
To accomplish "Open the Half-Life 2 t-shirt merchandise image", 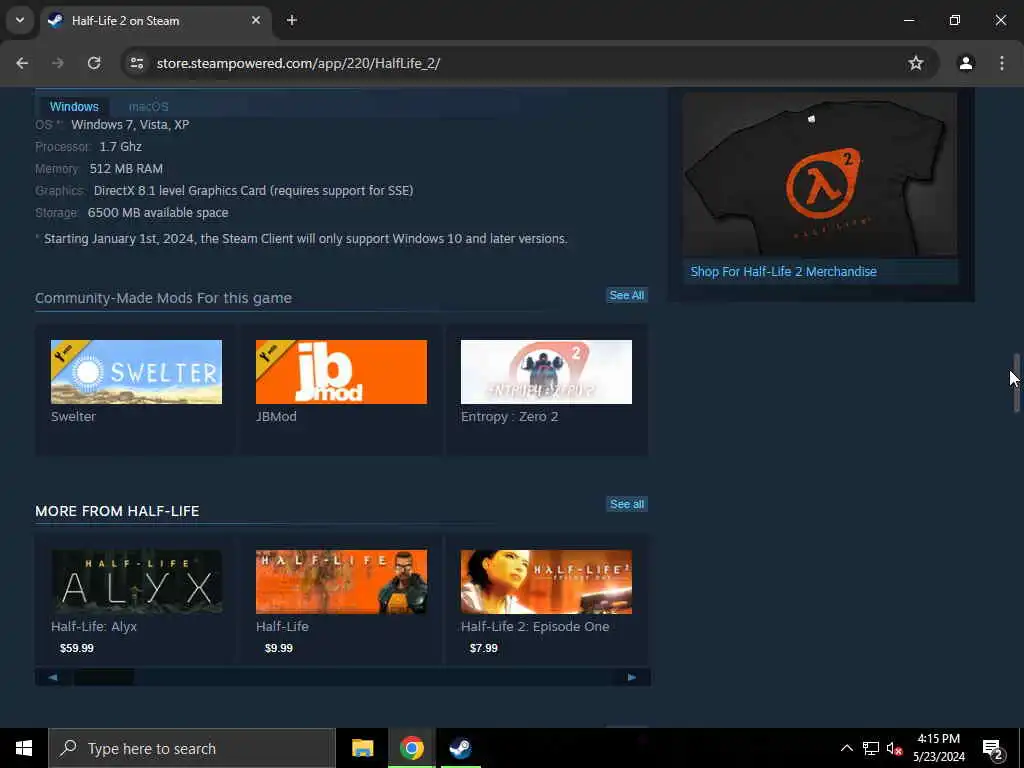I will point(820,175).
